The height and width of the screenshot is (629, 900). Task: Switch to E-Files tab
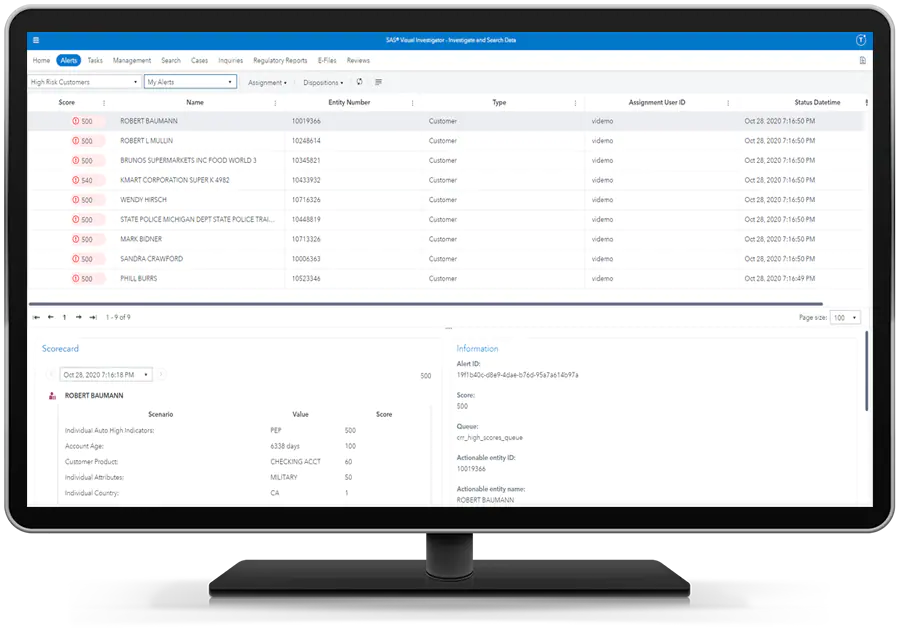pyautogui.click(x=327, y=60)
